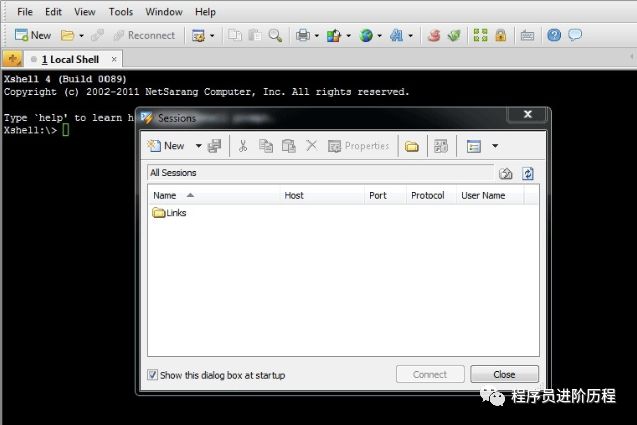Expand the Properties dropdown arrow in main toolbar
This screenshot has height=425, width=637.
click(x=212, y=36)
